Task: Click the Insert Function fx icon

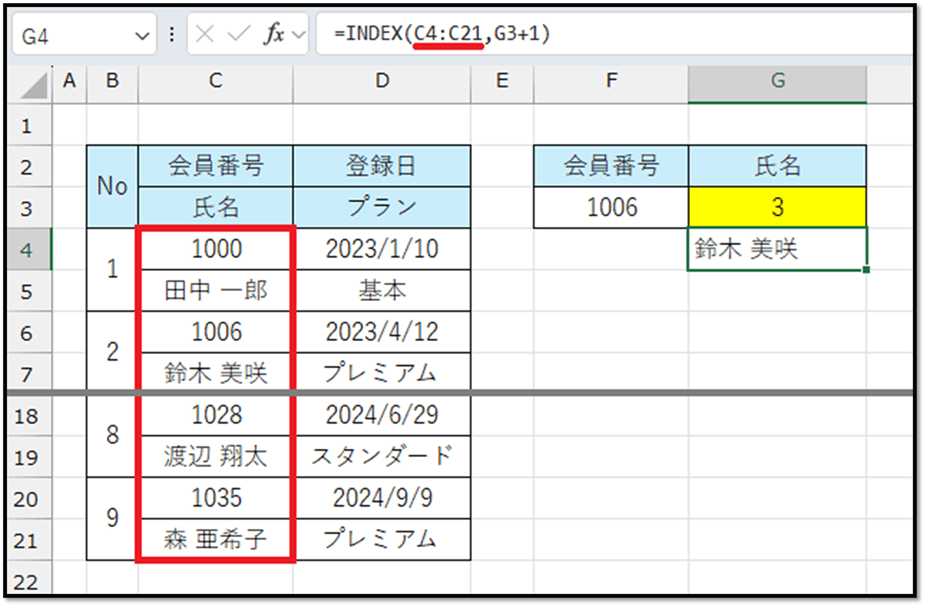Action: 272,35
